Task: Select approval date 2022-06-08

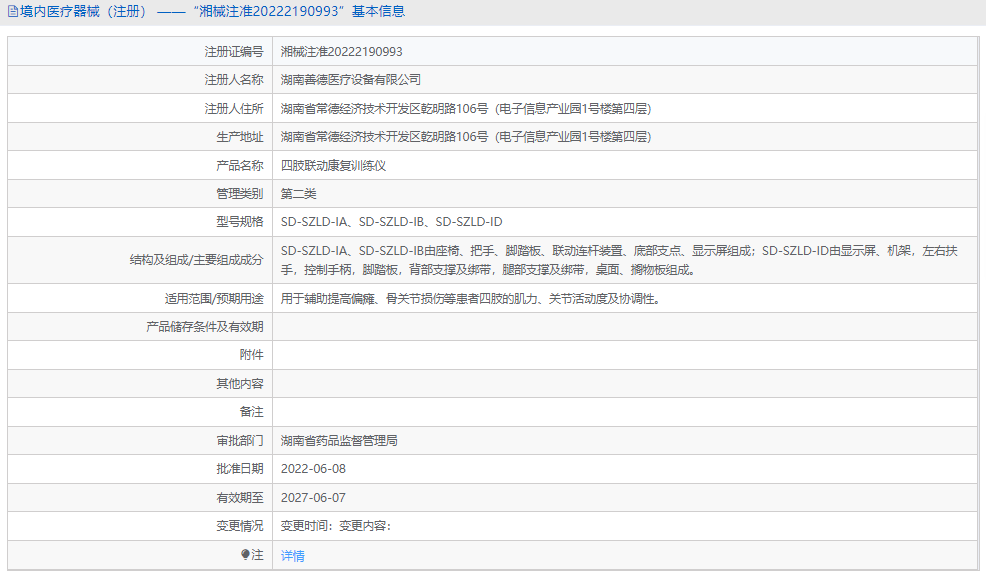Action: click(313, 469)
